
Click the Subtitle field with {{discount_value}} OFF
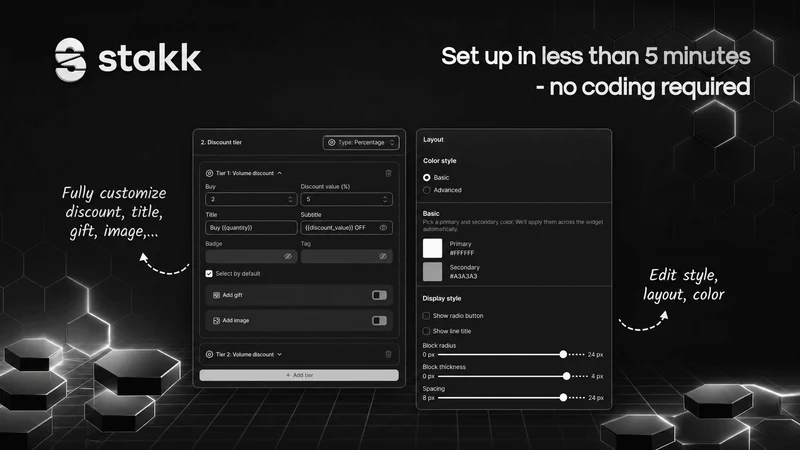346,228
